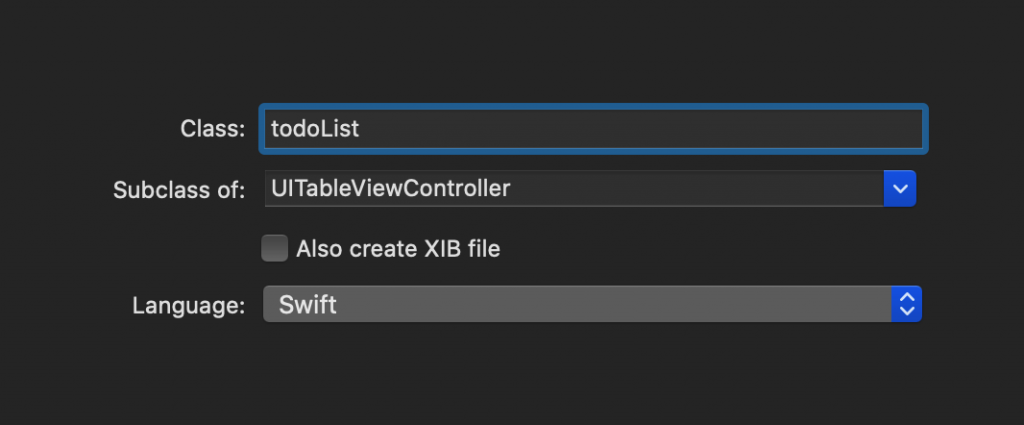The width and height of the screenshot is (1024, 425).
Task: Click the "Swift" language selection text
Action: 308,305
